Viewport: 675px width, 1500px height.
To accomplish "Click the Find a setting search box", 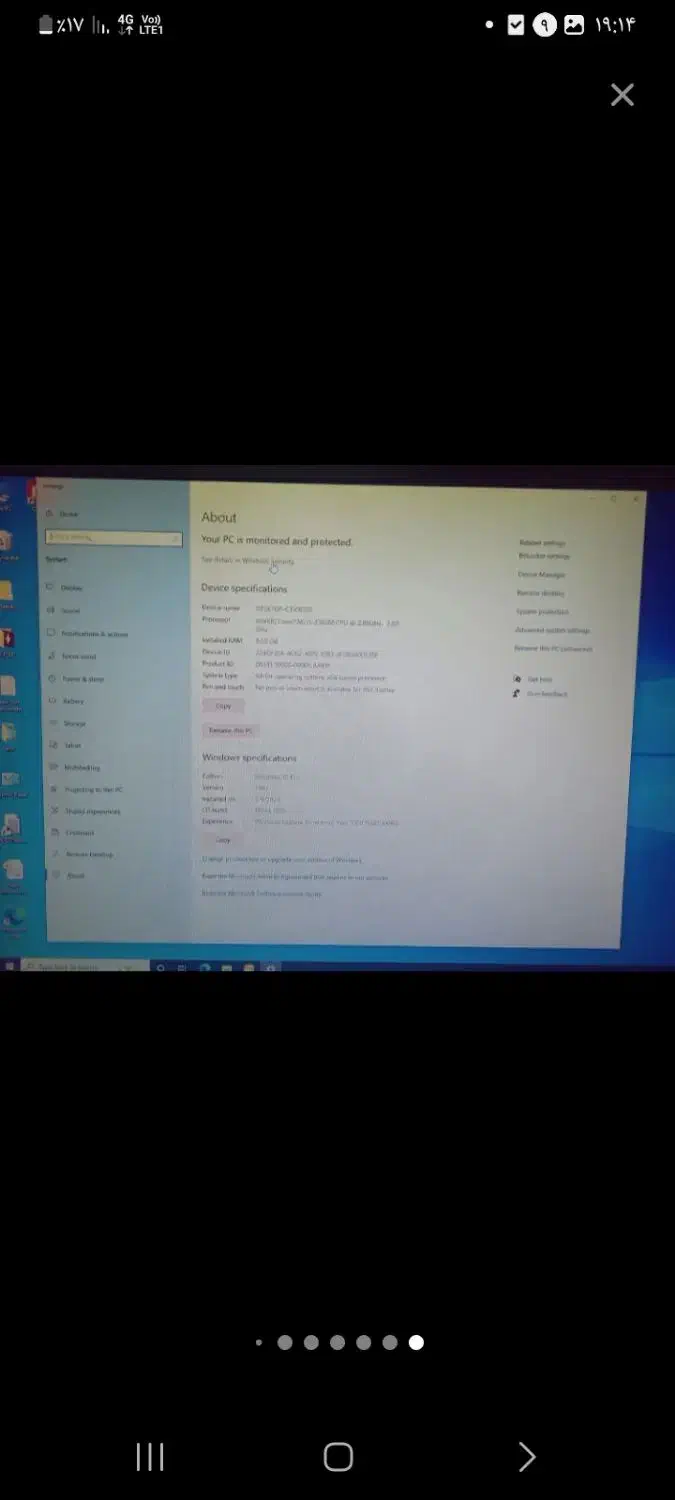I will pyautogui.click(x=114, y=537).
